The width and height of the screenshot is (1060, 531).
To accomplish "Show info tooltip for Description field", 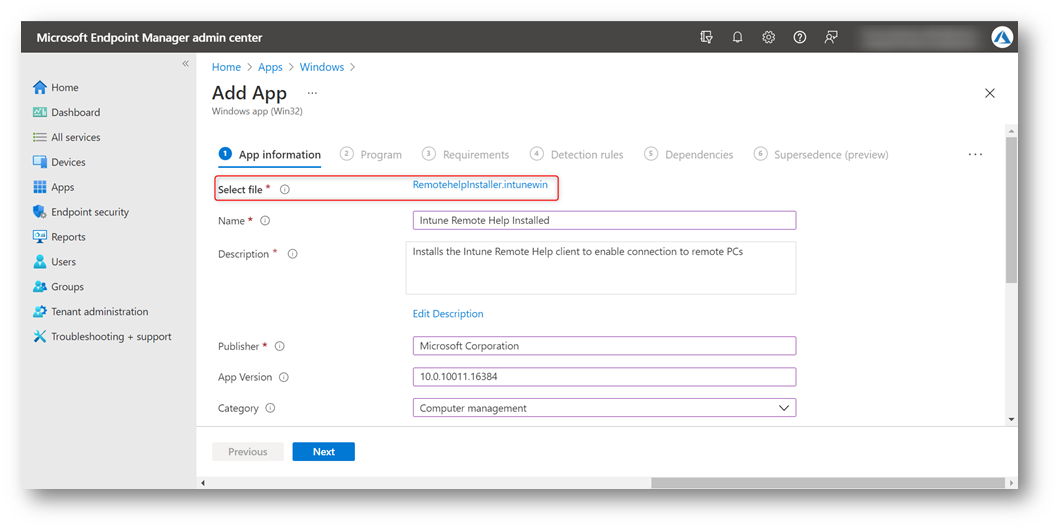I will (292, 254).
